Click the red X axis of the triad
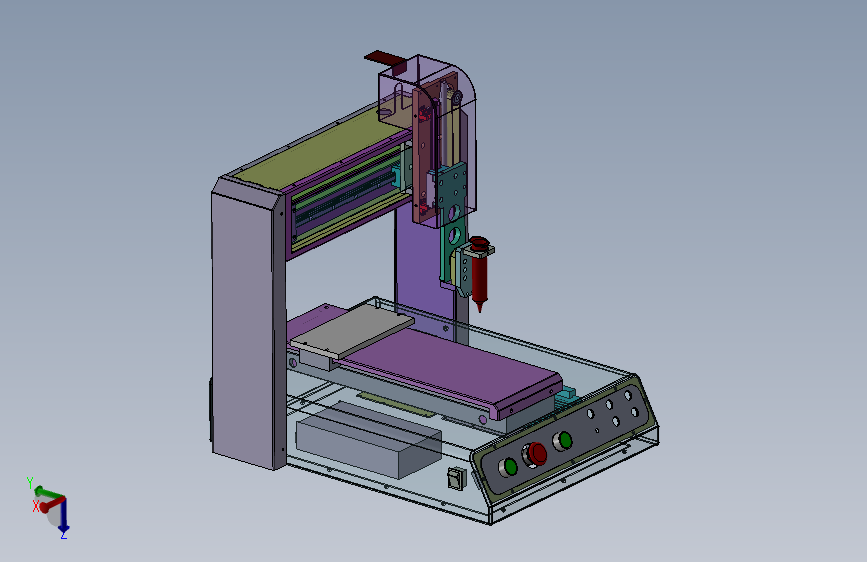The image size is (867, 562). point(51,504)
